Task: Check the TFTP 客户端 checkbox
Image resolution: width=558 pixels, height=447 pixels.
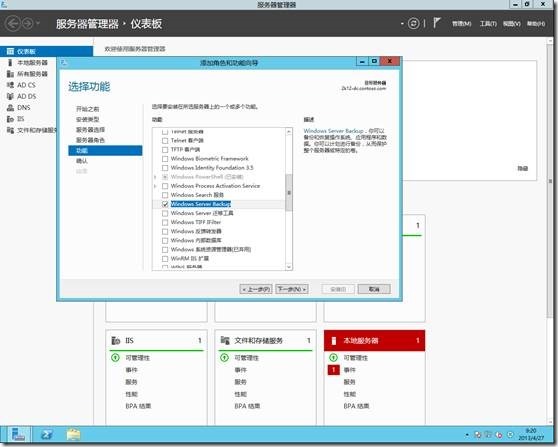Action: [165, 150]
